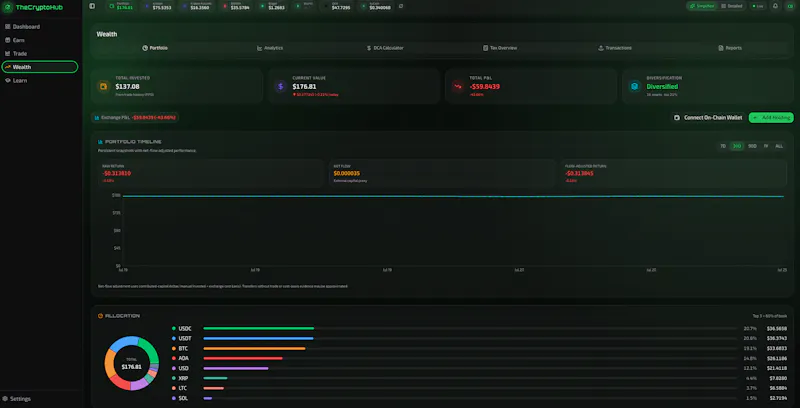
Task: Click the USD purple allocation bar
Action: (236, 368)
